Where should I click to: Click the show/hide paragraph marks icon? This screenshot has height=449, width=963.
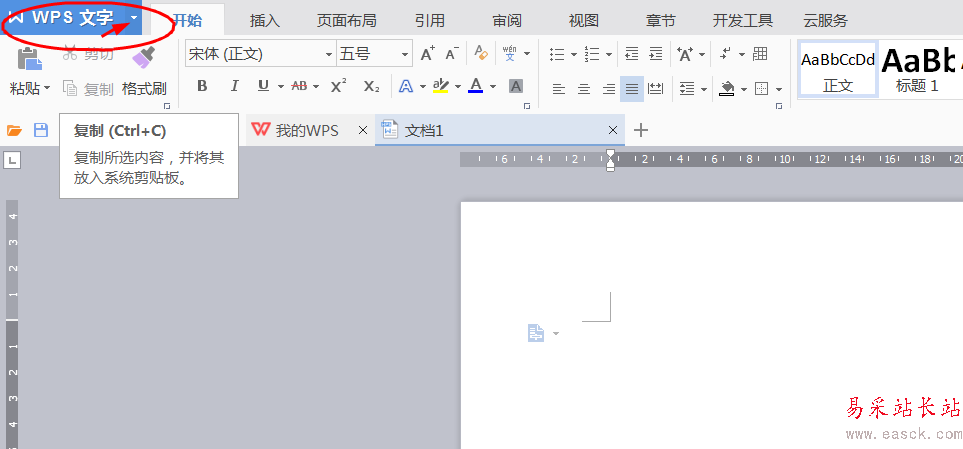coord(725,54)
